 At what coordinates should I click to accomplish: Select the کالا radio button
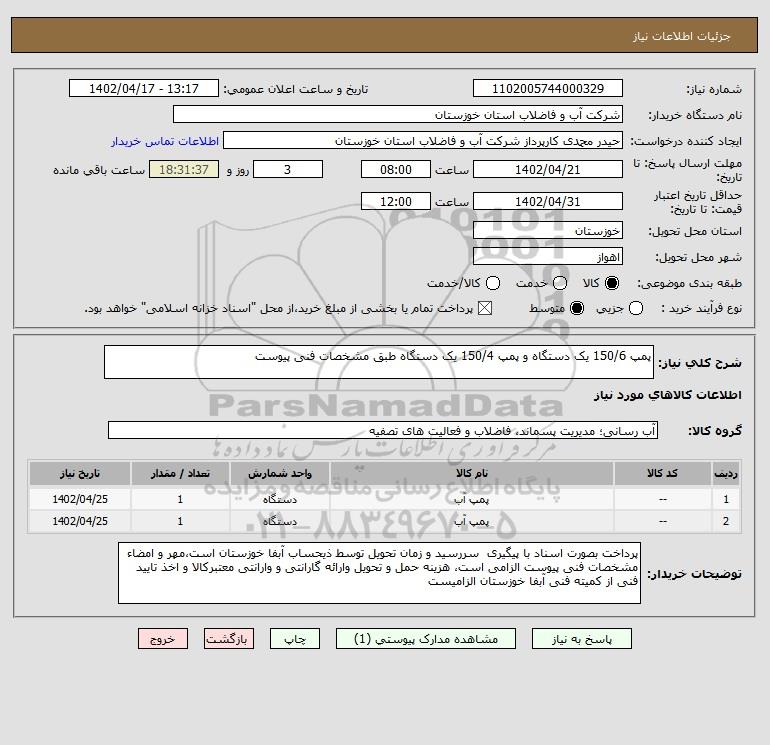[612, 283]
